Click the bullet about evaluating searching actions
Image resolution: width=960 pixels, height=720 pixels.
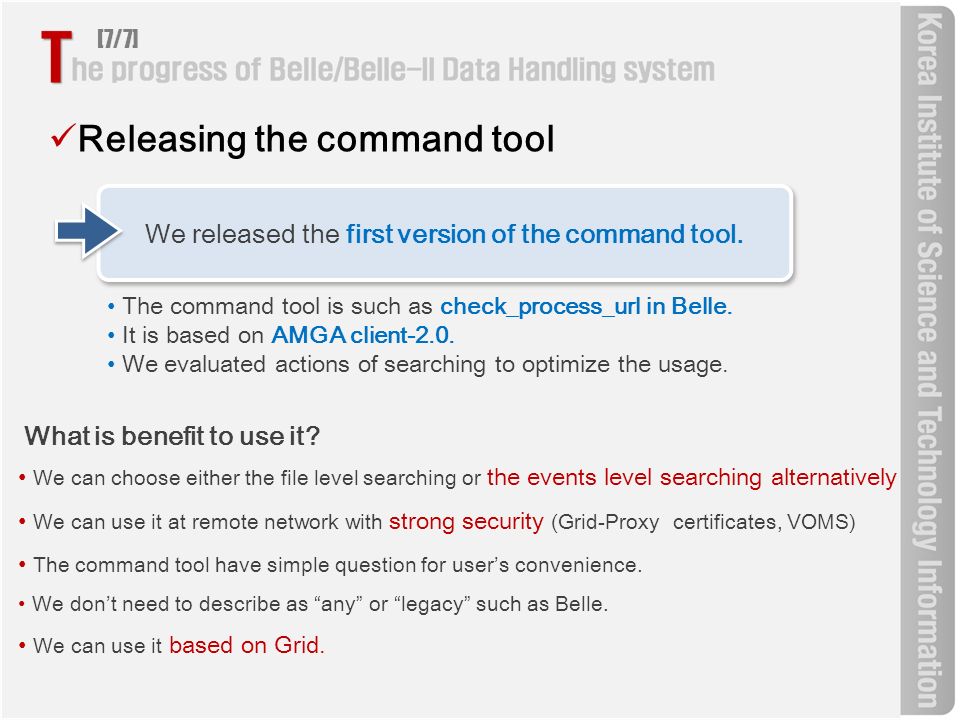(418, 365)
